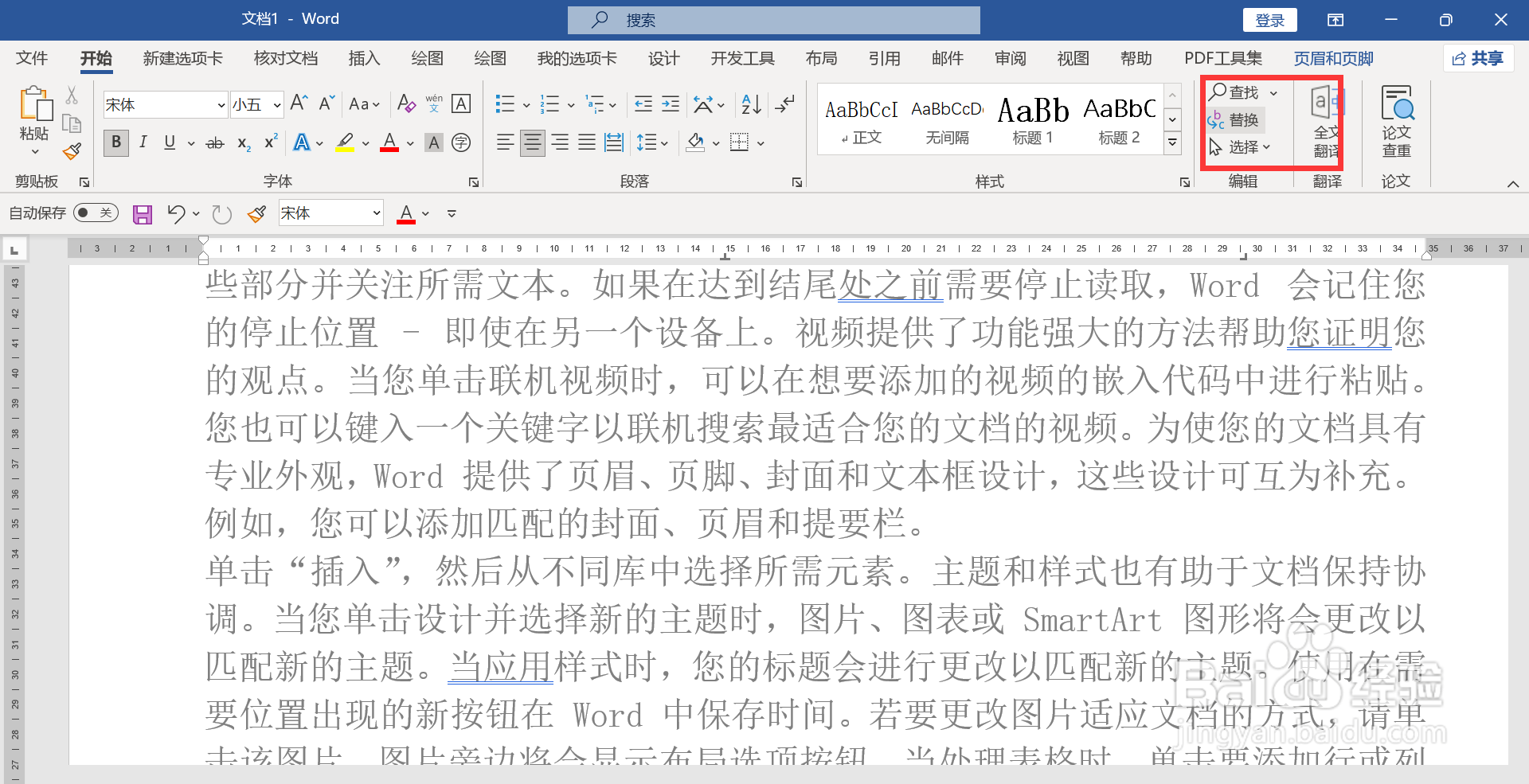This screenshot has width=1529, height=784.
Task: Toggle the AutoSave switch
Action: [96, 213]
